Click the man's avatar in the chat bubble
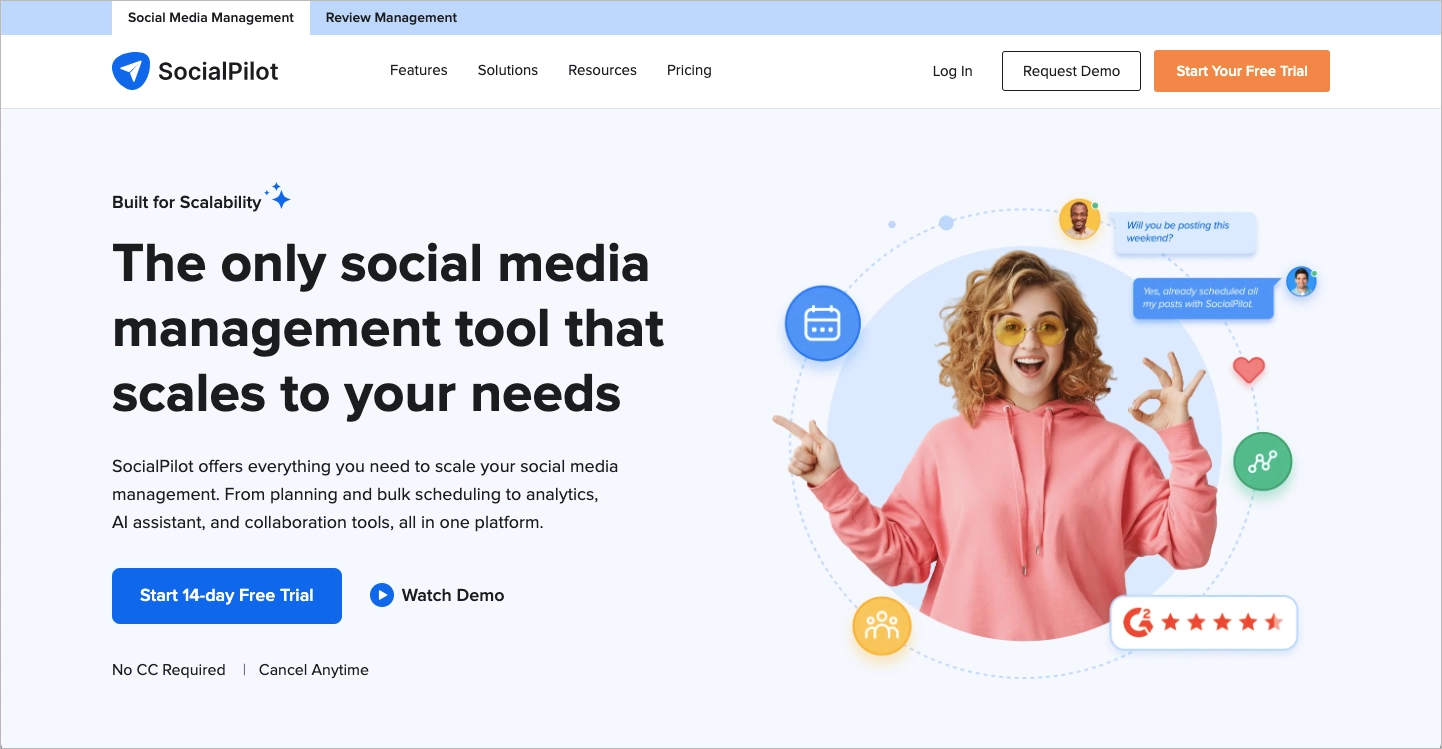Image resolution: width=1442 pixels, height=749 pixels. pos(1079,220)
